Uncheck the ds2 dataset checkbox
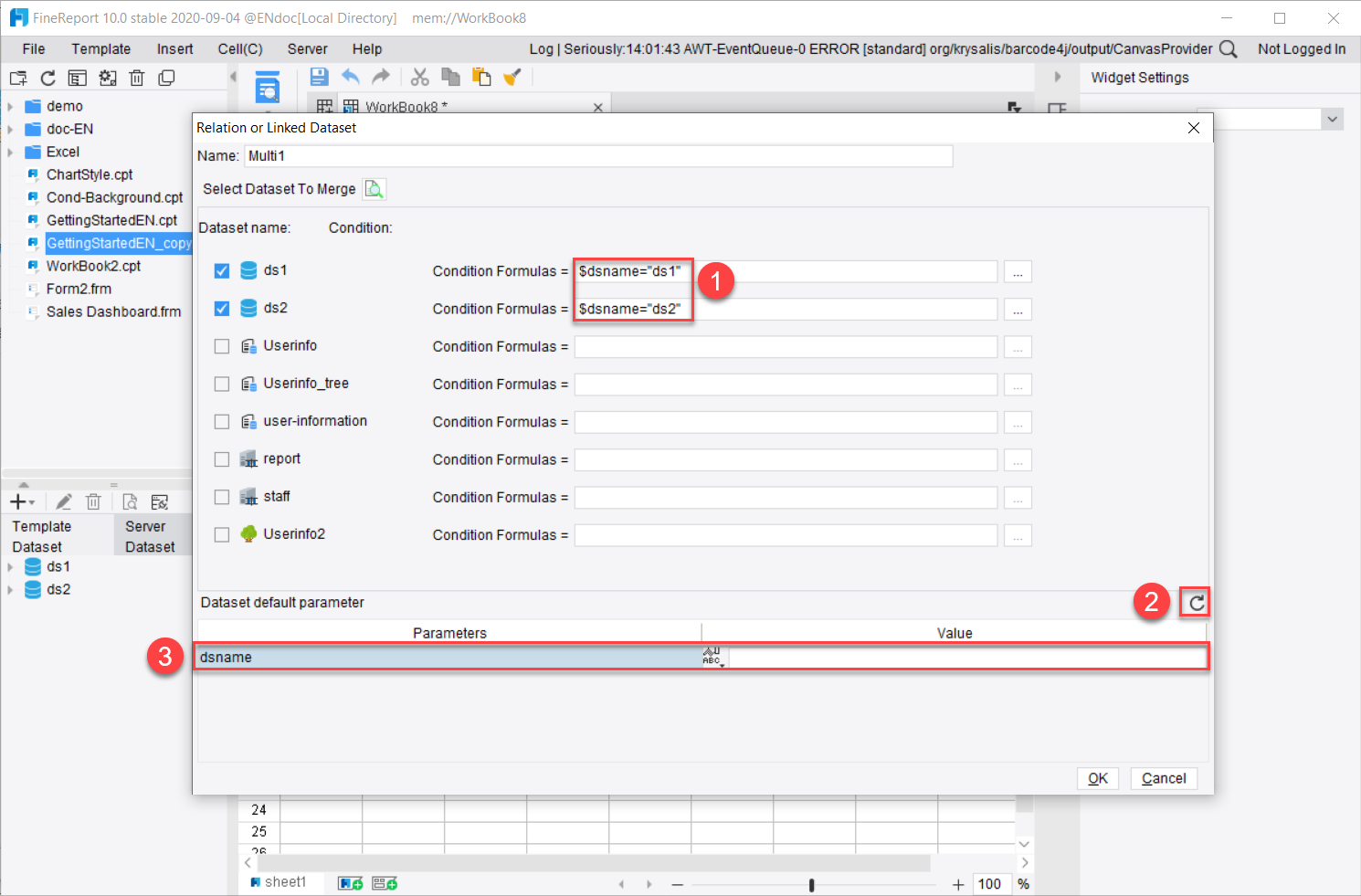 coord(221,308)
